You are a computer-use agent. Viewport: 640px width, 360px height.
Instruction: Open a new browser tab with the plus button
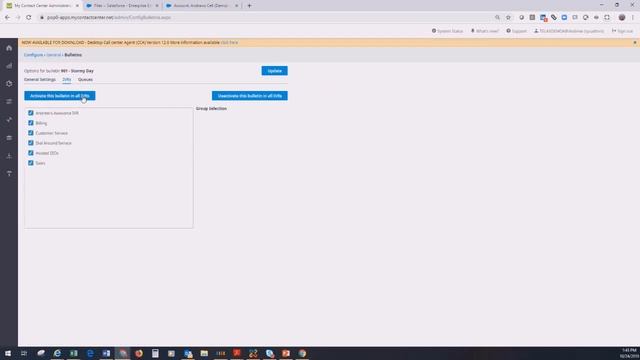[249, 6]
